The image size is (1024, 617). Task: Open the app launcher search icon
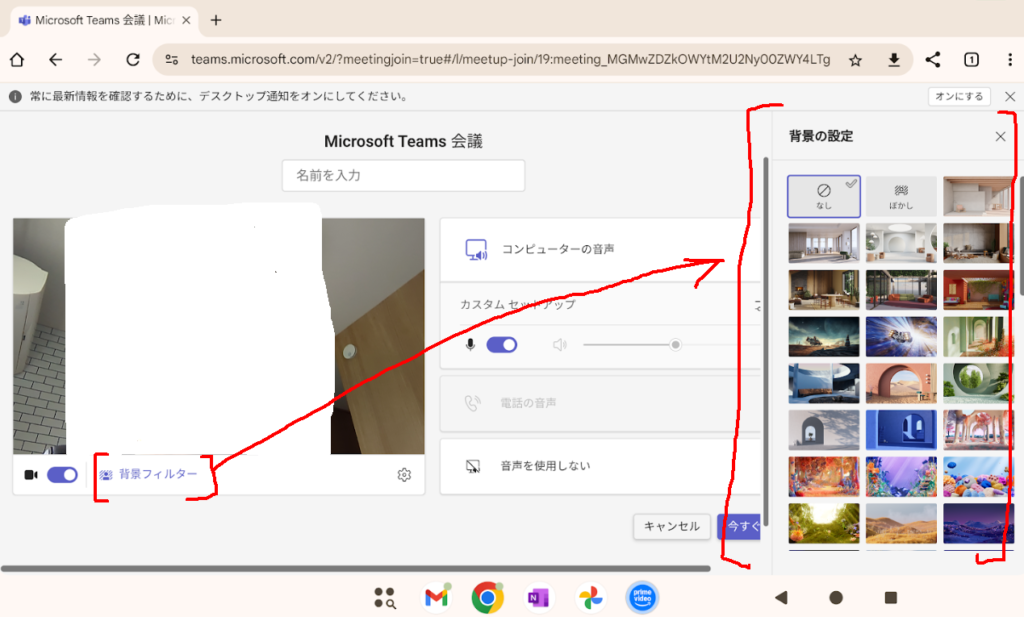(385, 597)
